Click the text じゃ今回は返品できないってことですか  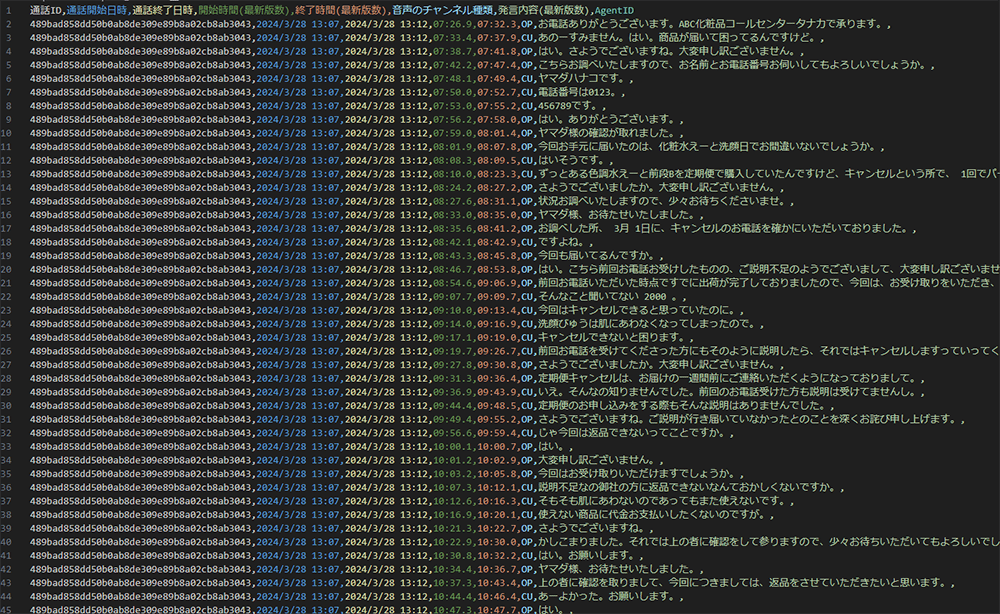[x=629, y=433]
